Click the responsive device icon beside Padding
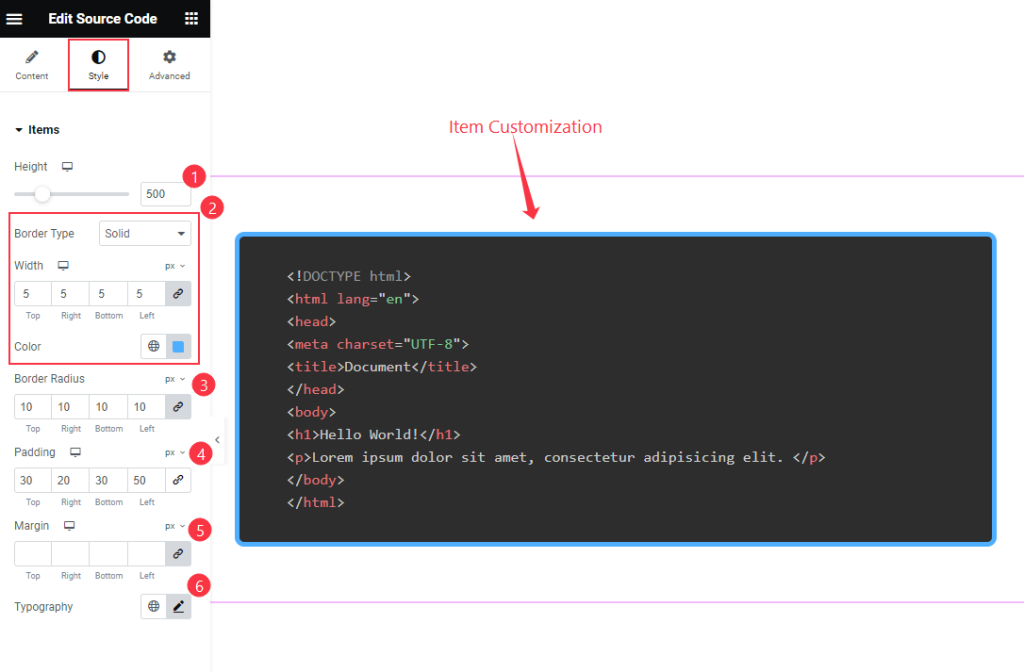The height and width of the screenshot is (672, 1024). [76, 452]
